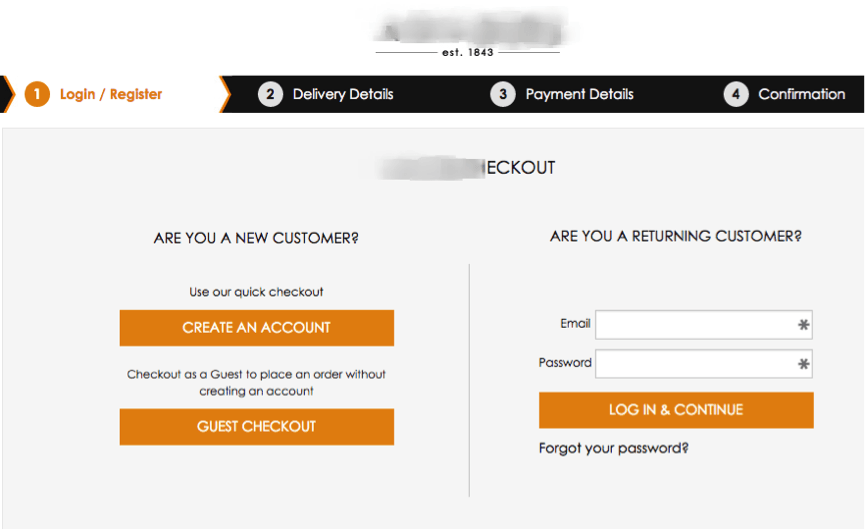The height and width of the screenshot is (530, 865).
Task: Choose Guest Checkout
Action: (x=256, y=427)
